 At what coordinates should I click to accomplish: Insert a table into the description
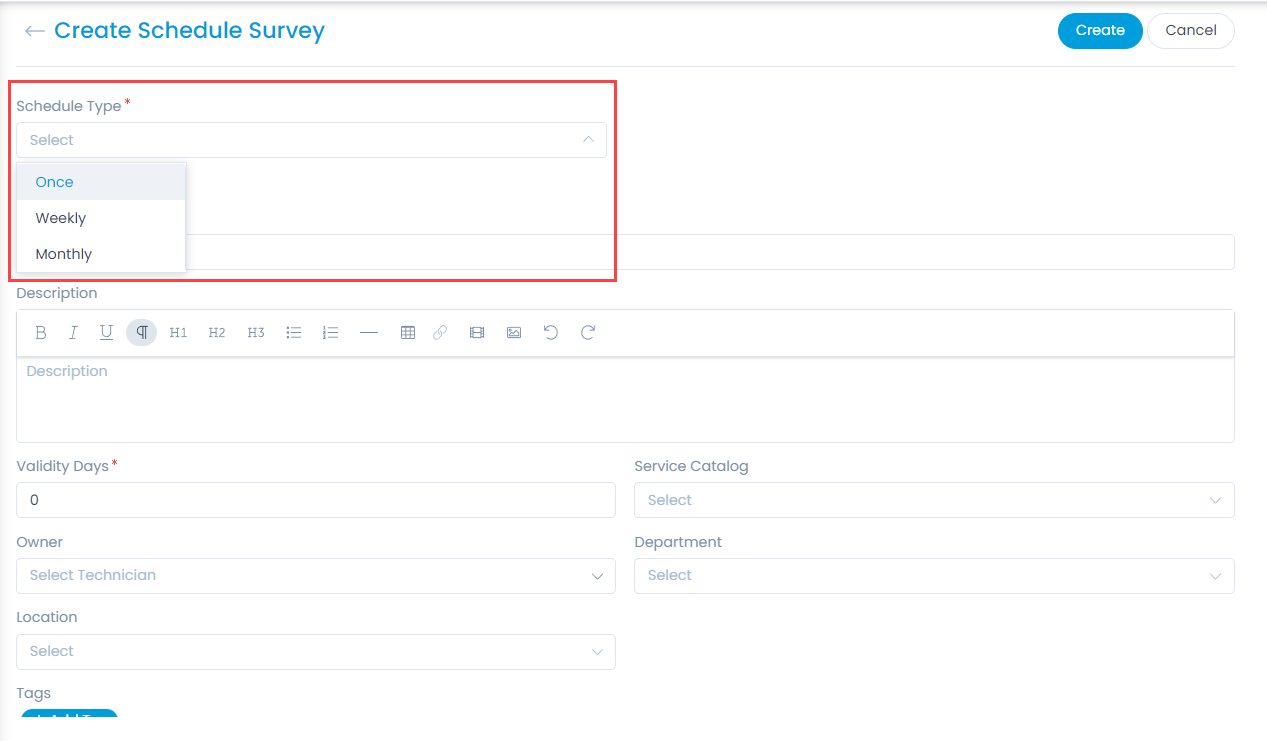408,333
